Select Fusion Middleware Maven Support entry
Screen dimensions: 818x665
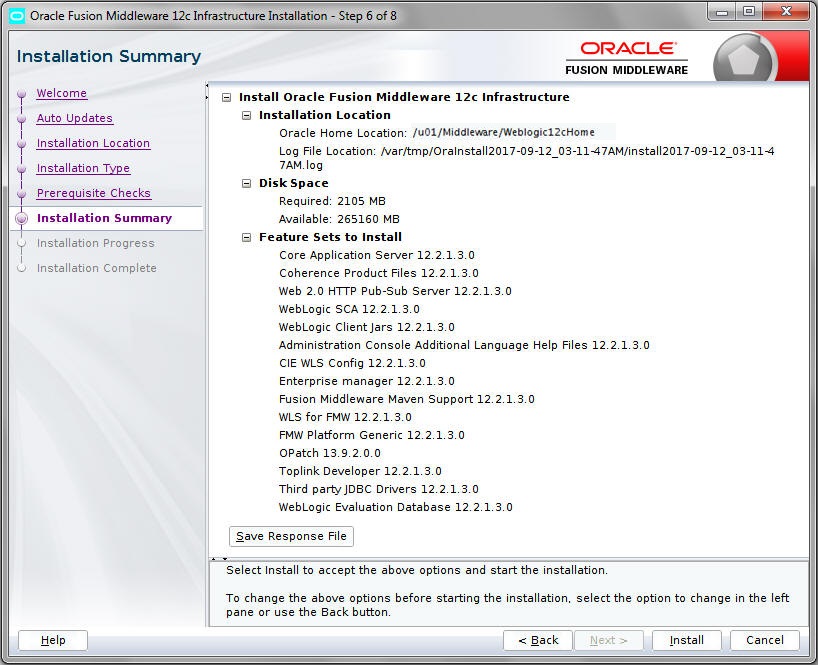pyautogui.click(x=406, y=400)
